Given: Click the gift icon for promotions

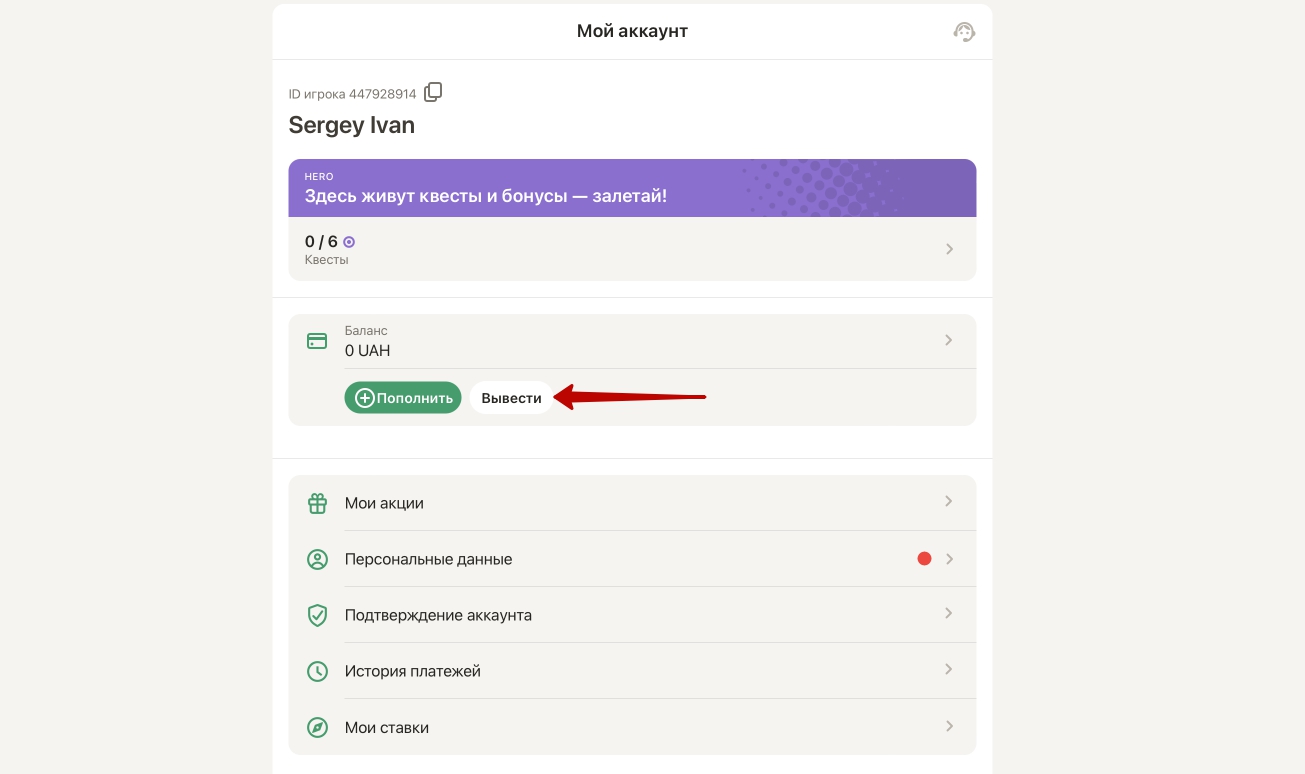Looking at the screenshot, I should (x=317, y=503).
